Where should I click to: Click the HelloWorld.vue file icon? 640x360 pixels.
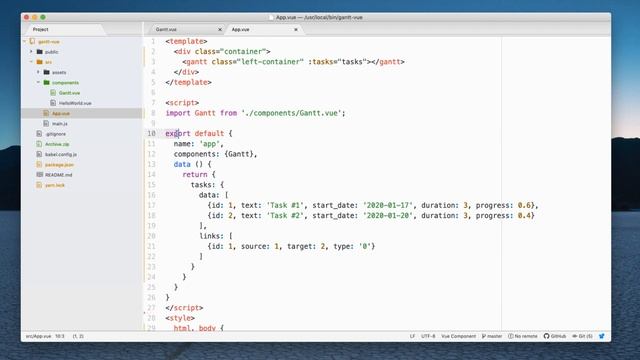(x=53, y=103)
